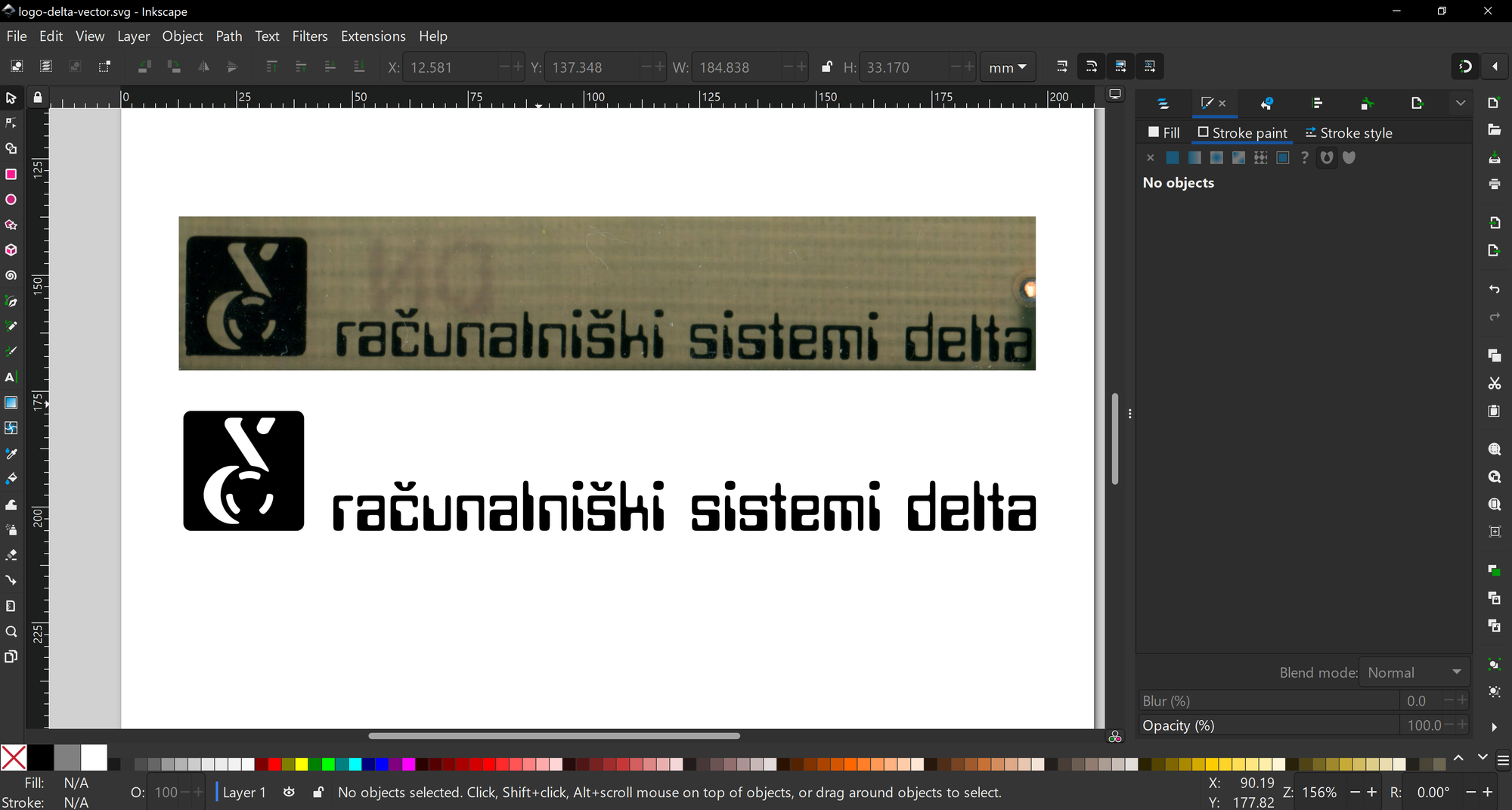Close the Fill and Stroke dock tab

(1222, 103)
